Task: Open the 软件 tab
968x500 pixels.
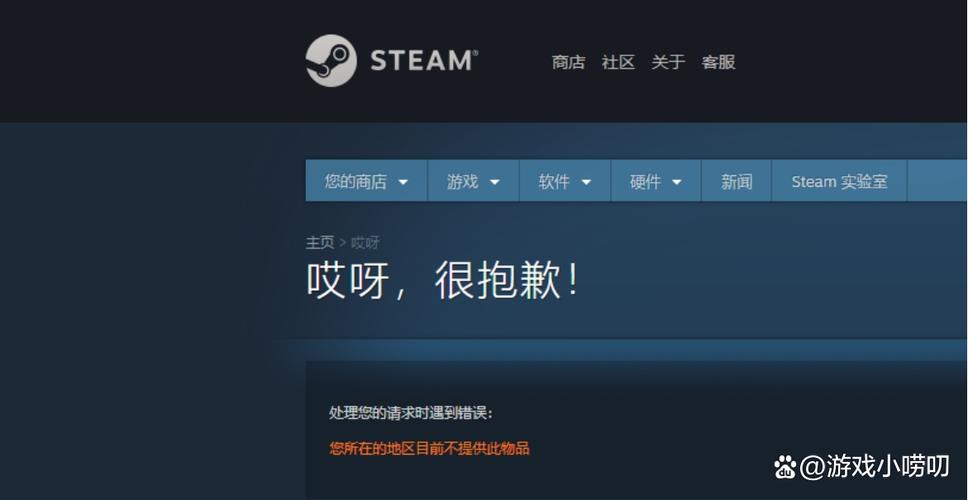Action: click(565, 181)
